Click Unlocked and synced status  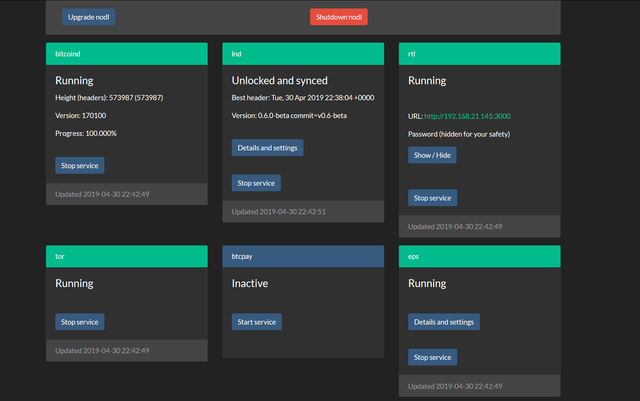coord(280,80)
